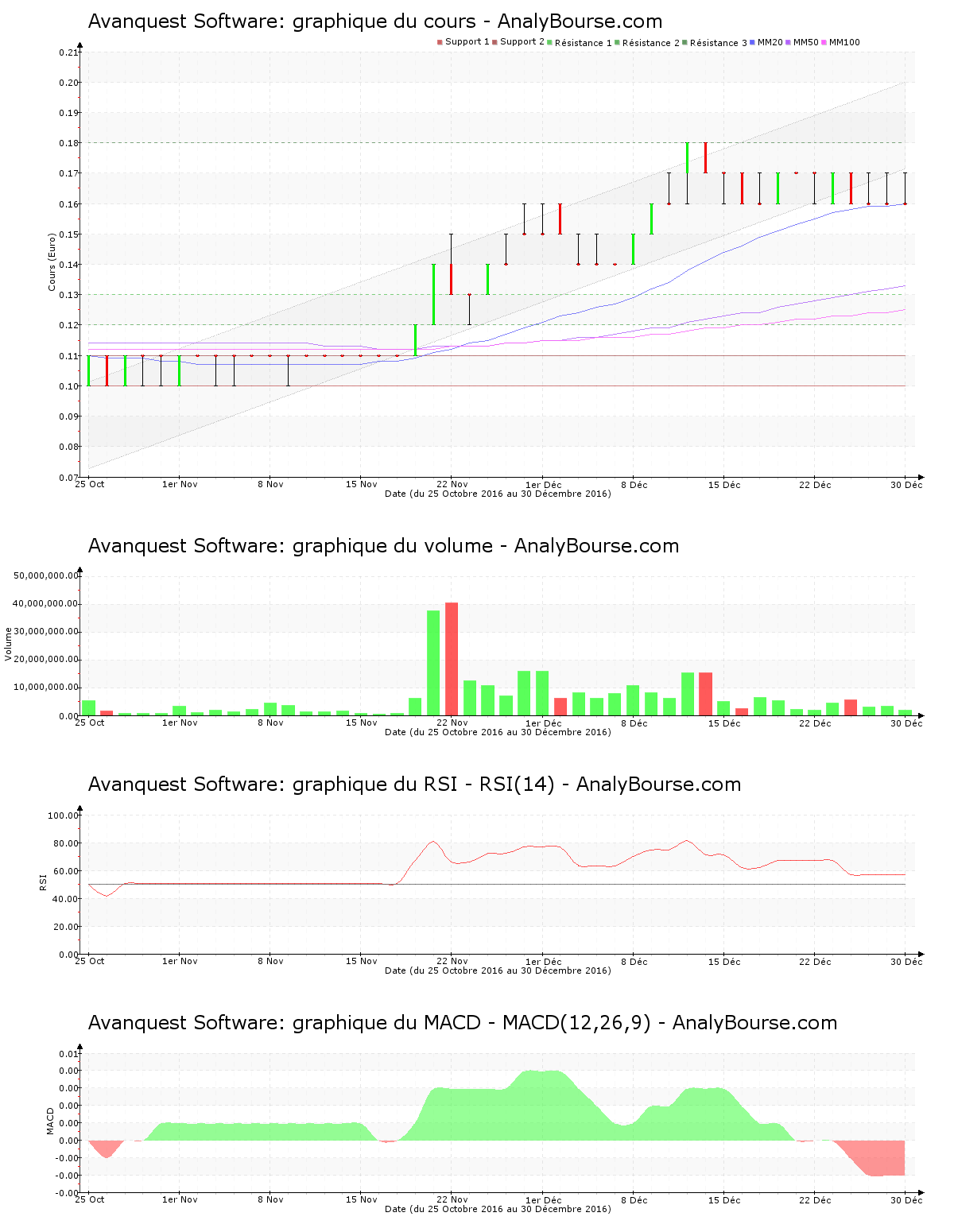
Task: Click the 'MACD' y-axis label
Action: click(x=51, y=1121)
